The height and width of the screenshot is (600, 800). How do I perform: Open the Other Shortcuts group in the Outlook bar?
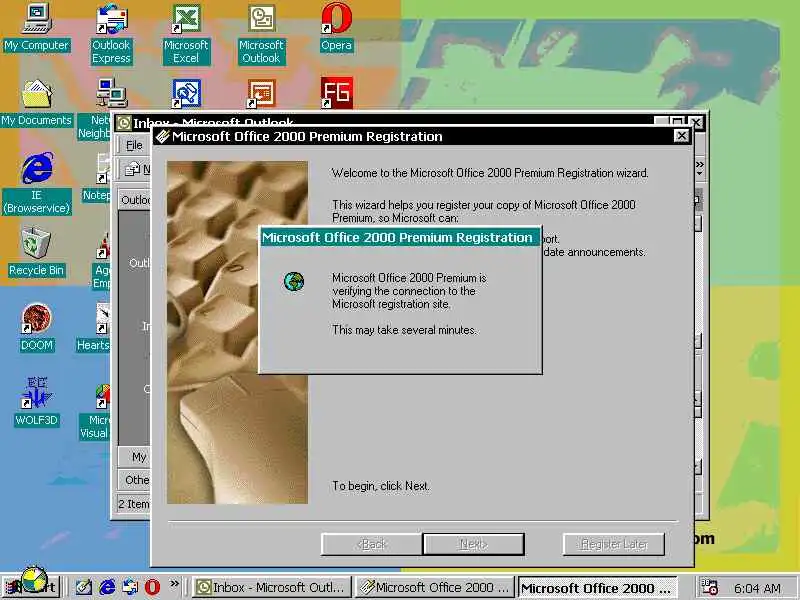tap(134, 481)
